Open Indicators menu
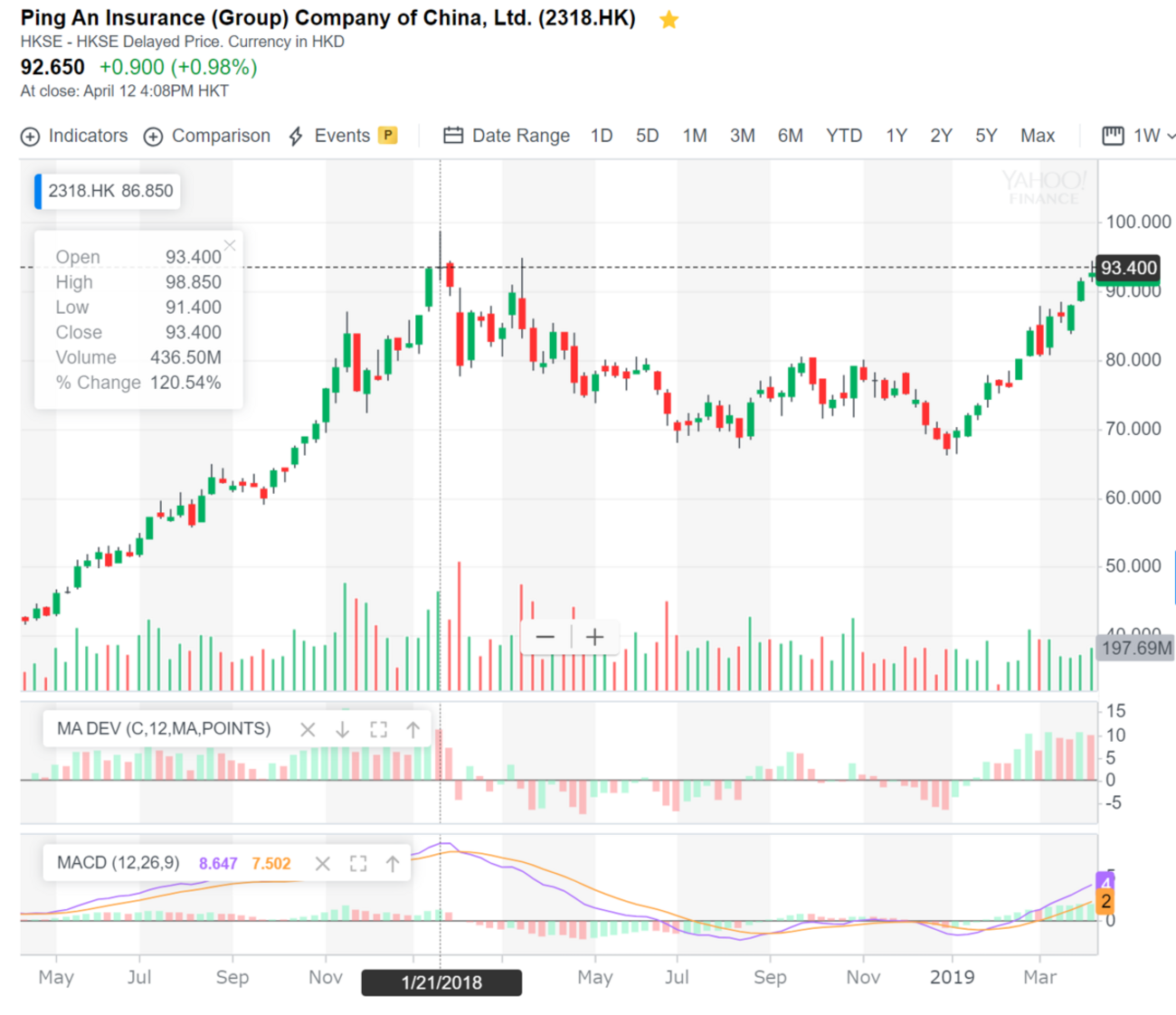 pyautogui.click(x=74, y=136)
